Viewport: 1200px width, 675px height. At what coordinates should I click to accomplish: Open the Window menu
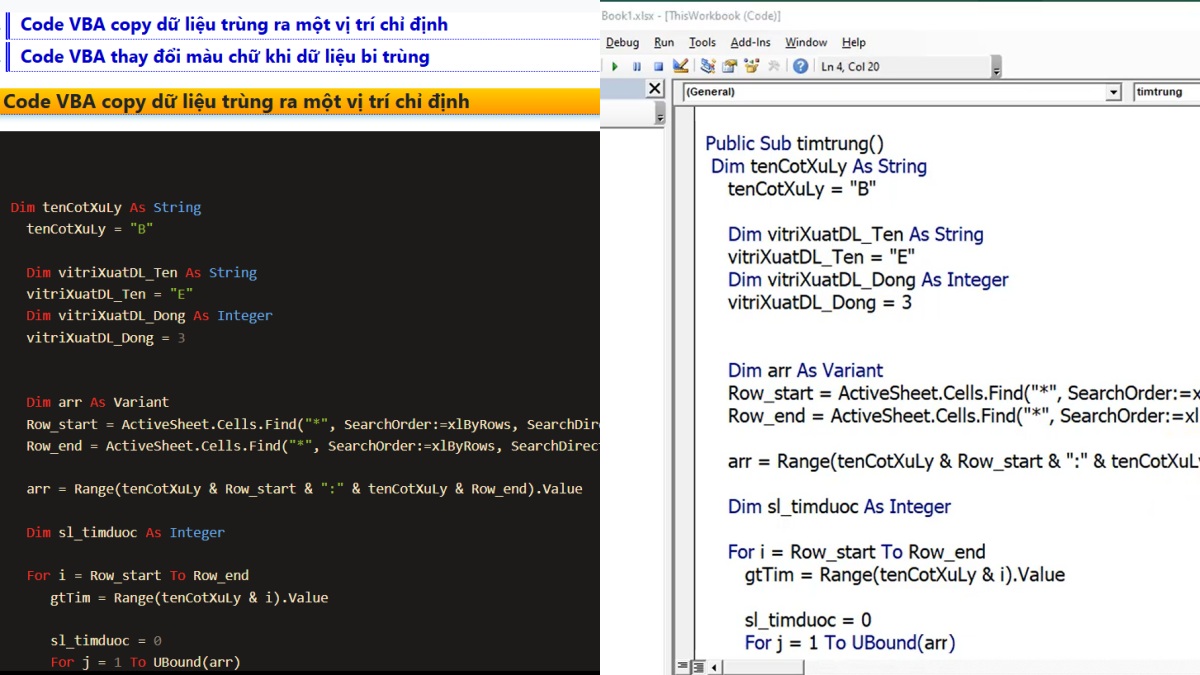coord(806,42)
